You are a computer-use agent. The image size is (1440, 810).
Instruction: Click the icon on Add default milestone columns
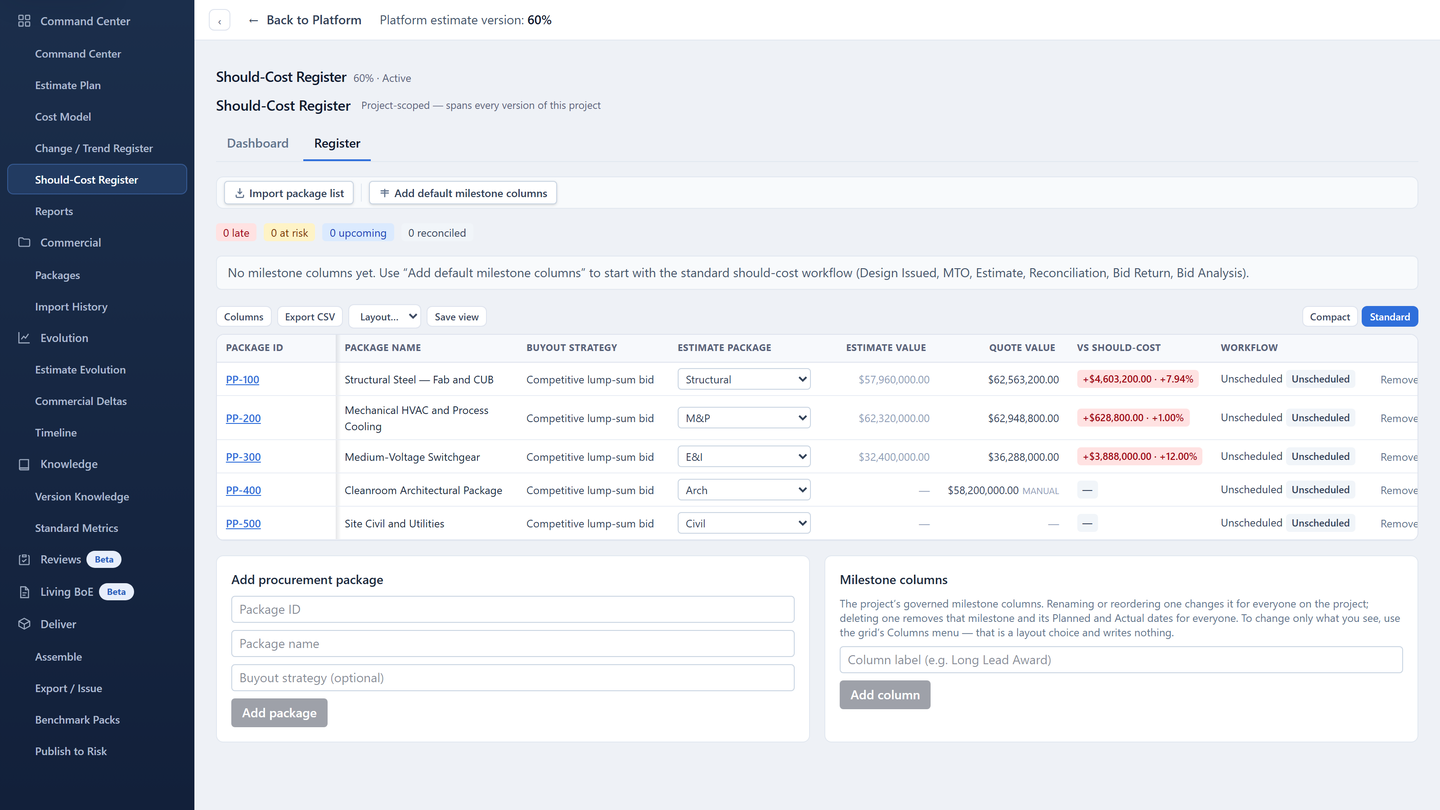[384, 193]
